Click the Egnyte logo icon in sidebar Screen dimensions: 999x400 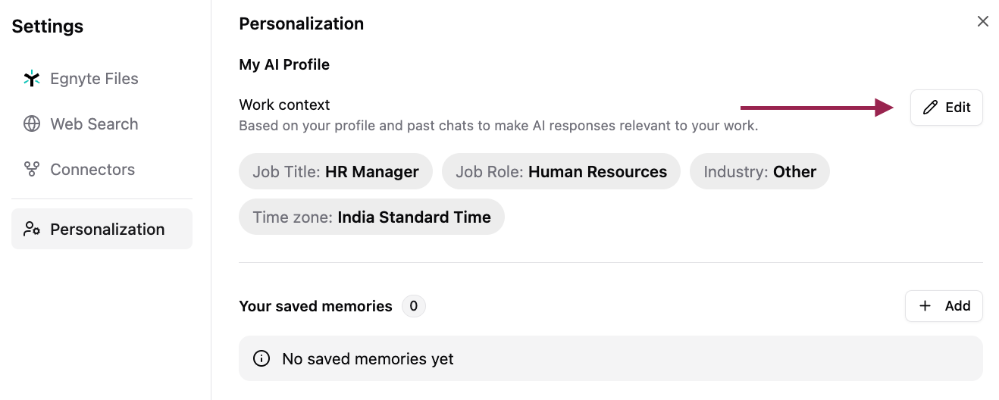pyautogui.click(x=31, y=78)
